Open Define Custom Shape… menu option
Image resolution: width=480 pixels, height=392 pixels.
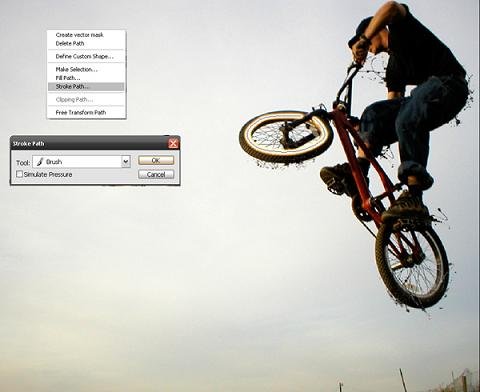click(84, 56)
